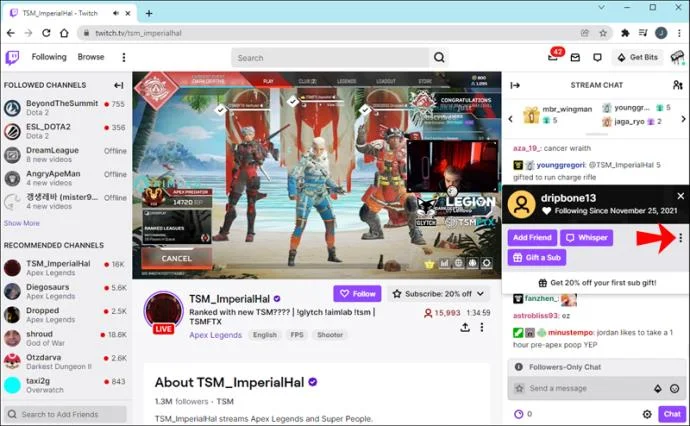Image resolution: width=690 pixels, height=426 pixels.
Task: Bookmark this page with star icon
Action: 603,33
